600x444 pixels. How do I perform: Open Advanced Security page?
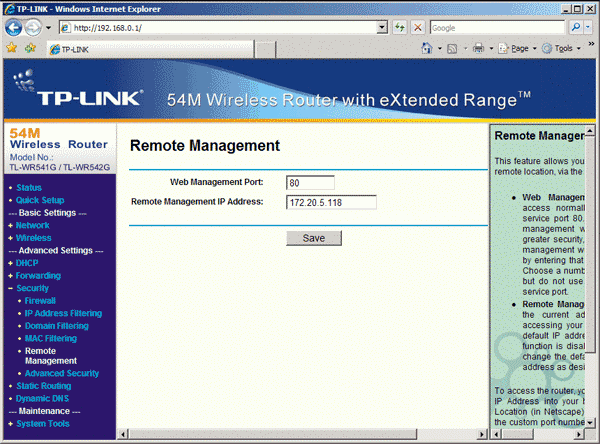[x=62, y=374]
